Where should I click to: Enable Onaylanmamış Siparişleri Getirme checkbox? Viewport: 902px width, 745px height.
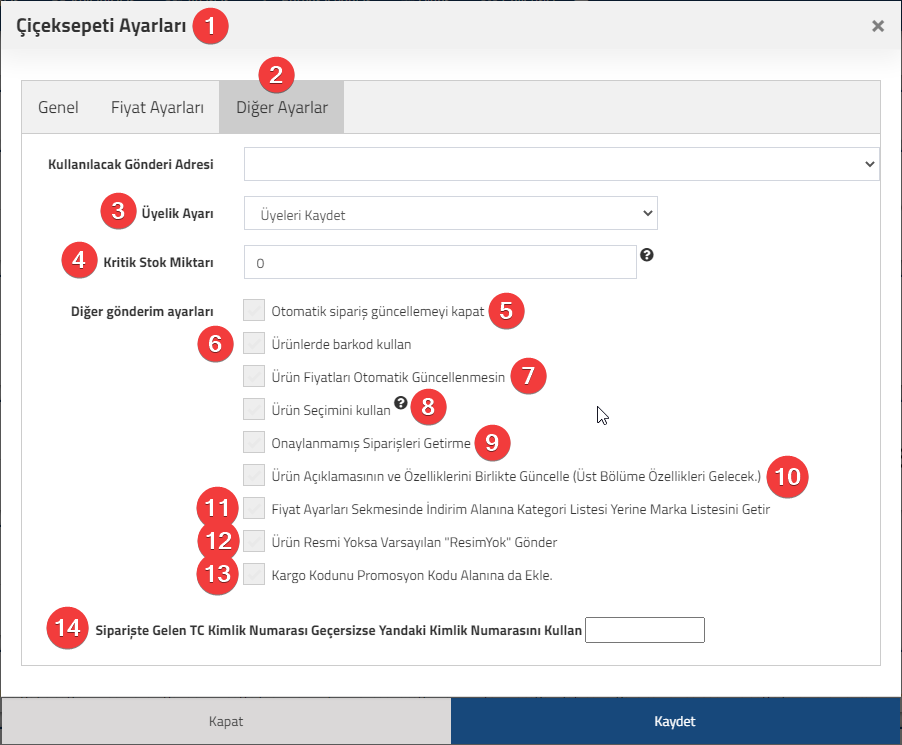[254, 442]
